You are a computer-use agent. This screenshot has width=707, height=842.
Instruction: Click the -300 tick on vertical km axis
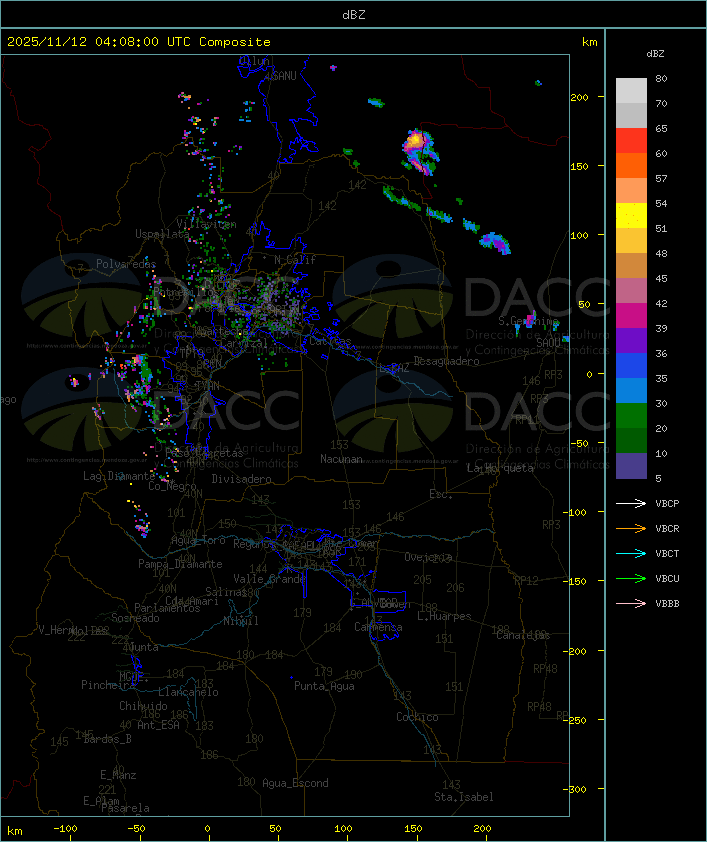(577, 789)
